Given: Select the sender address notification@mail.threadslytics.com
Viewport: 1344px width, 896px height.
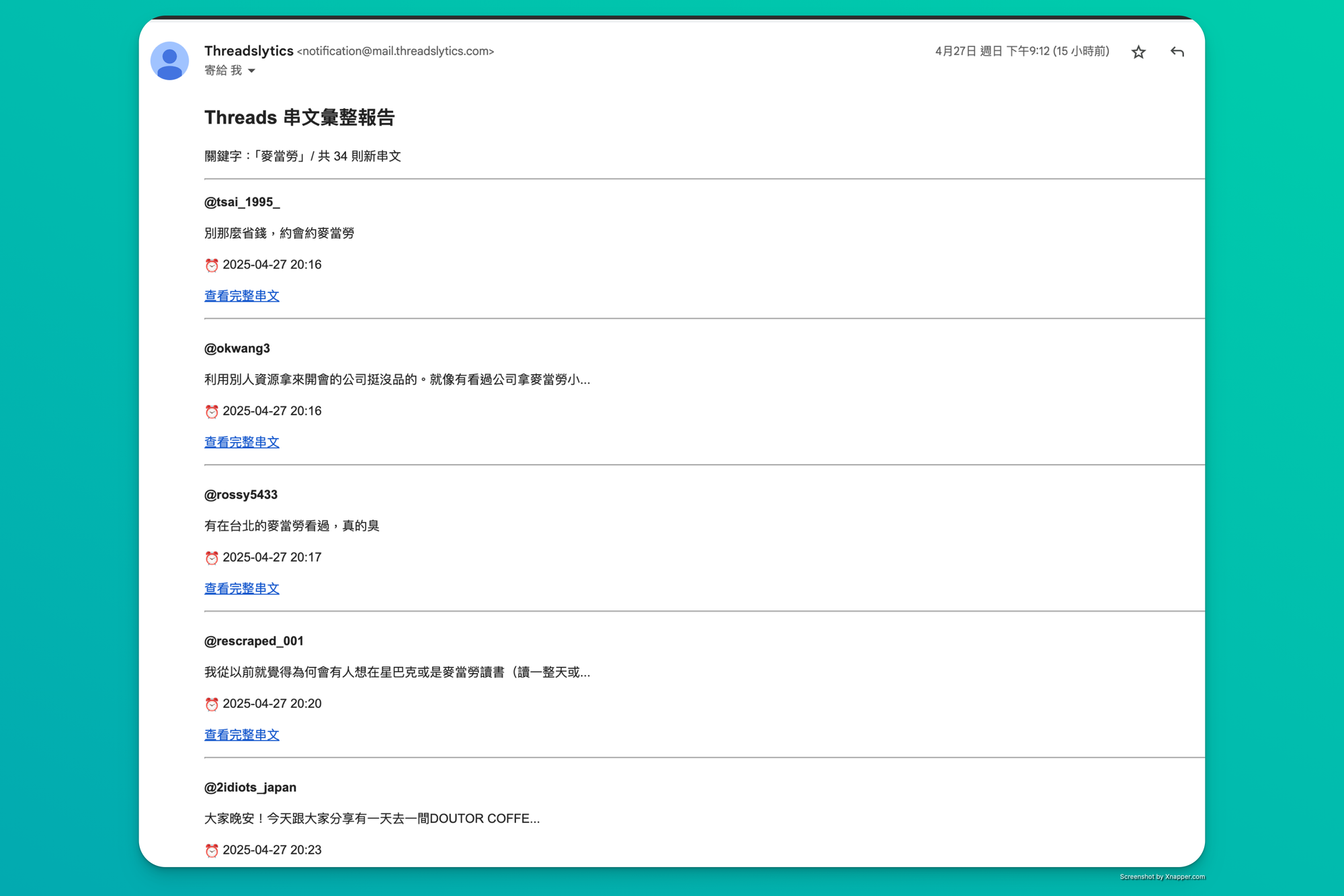Looking at the screenshot, I should click(396, 51).
